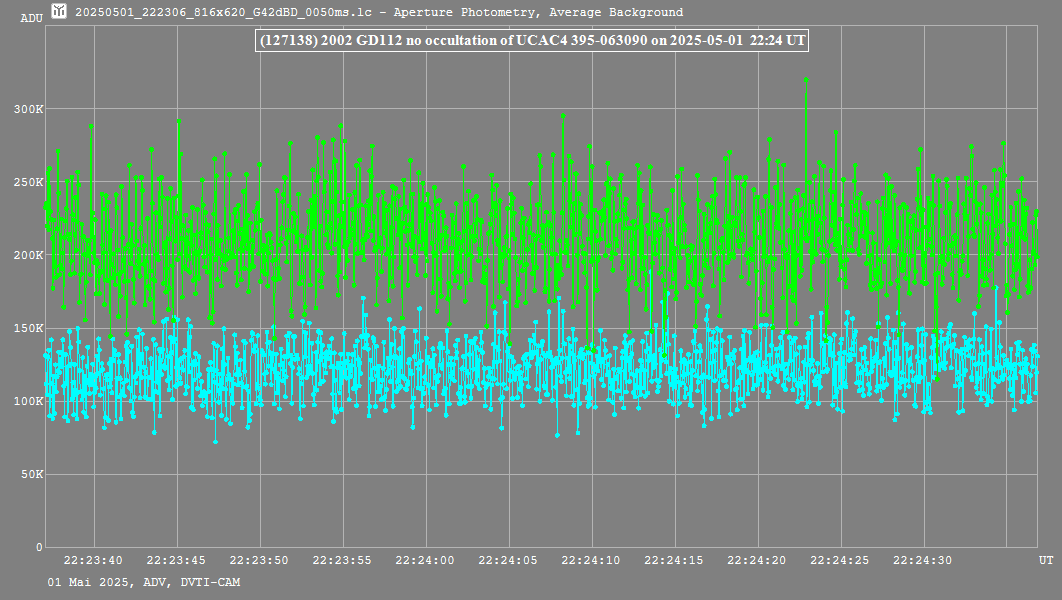1062x600 pixels.
Task: Click the tallest green spike above 300K
Action: click(x=806, y=80)
